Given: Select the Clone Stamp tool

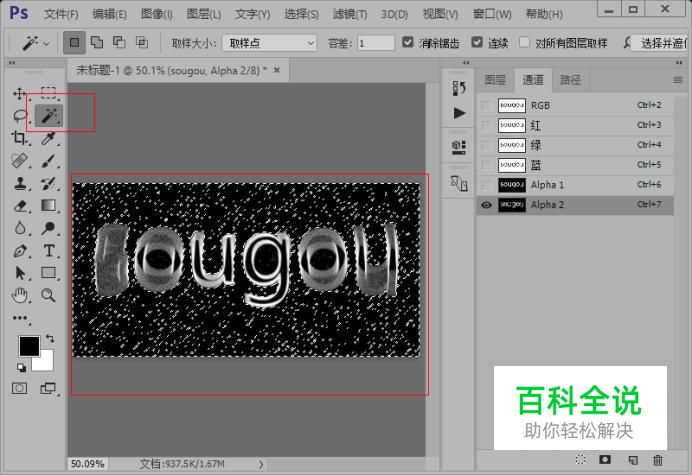Looking at the screenshot, I should [x=19, y=183].
